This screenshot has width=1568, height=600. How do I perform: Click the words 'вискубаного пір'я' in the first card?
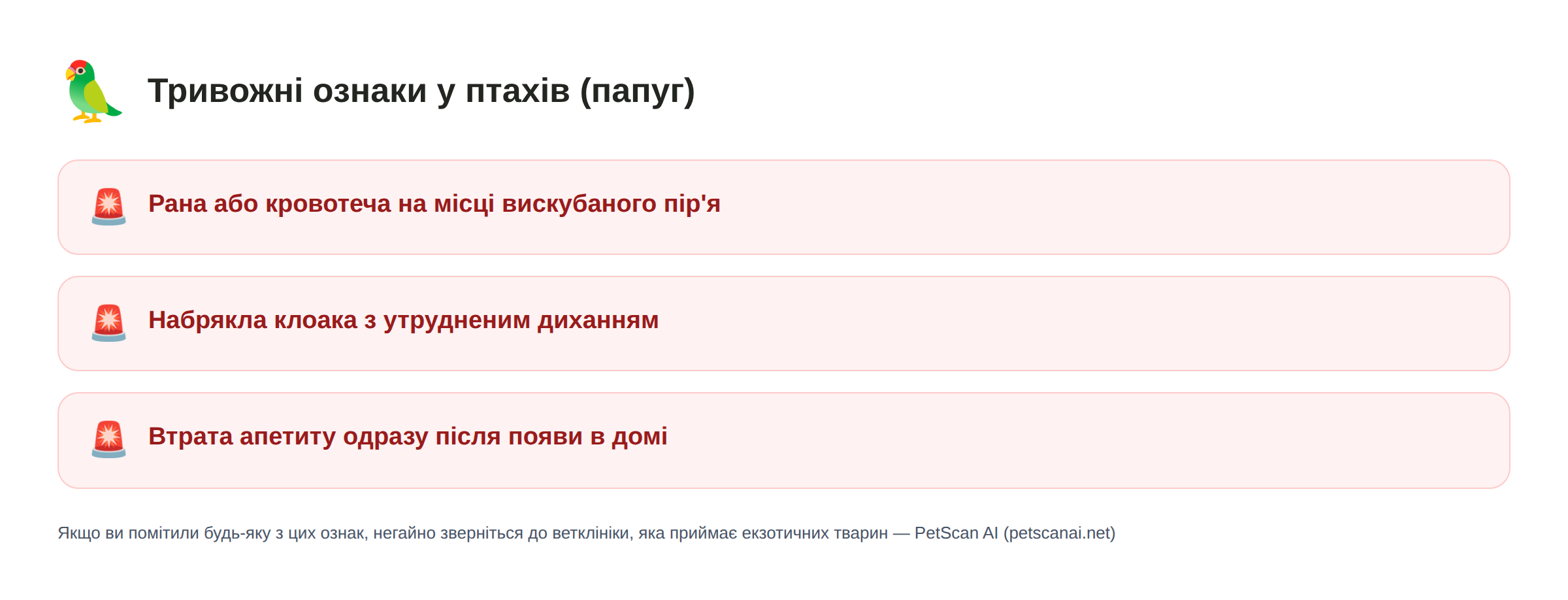(x=611, y=204)
